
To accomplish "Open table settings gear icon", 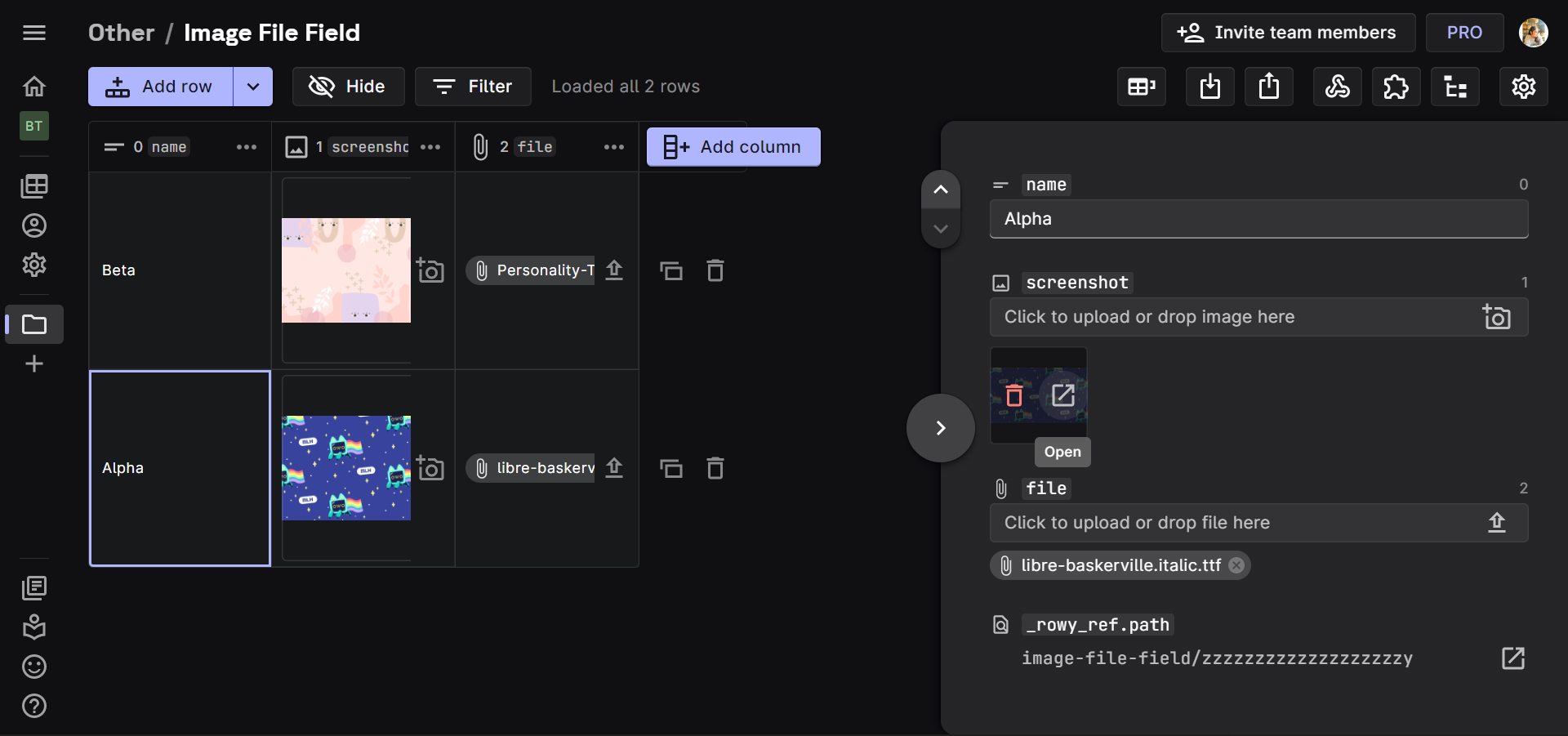I will (x=1523, y=87).
